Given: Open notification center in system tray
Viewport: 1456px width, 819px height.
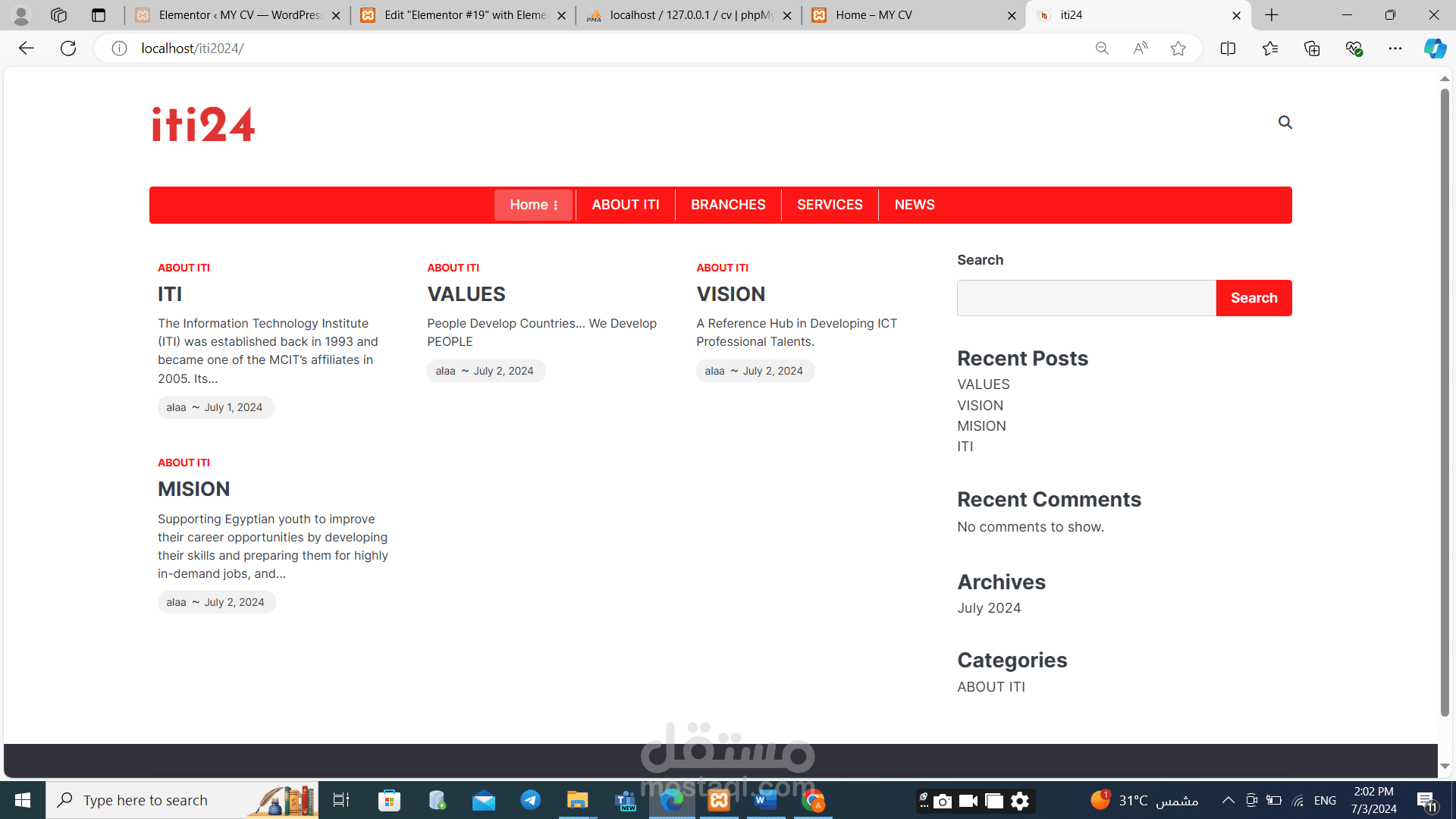Looking at the screenshot, I should tap(1426, 801).
